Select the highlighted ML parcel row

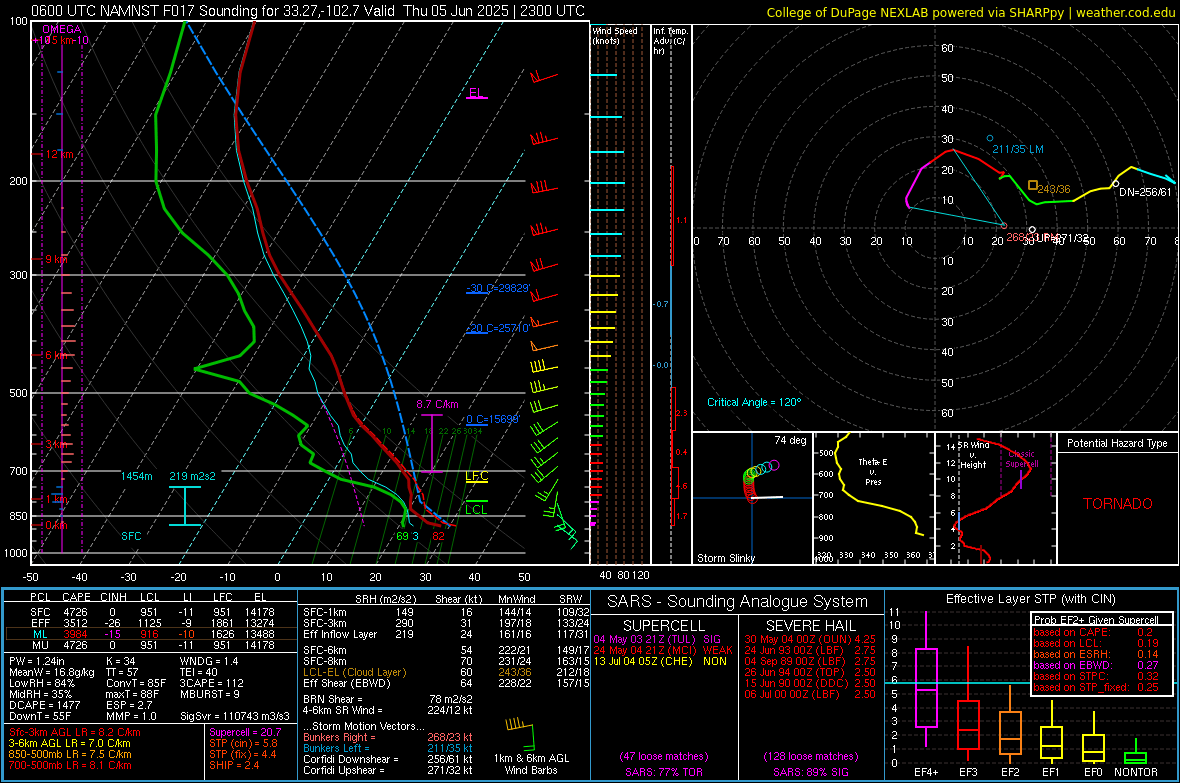[x=151, y=634]
